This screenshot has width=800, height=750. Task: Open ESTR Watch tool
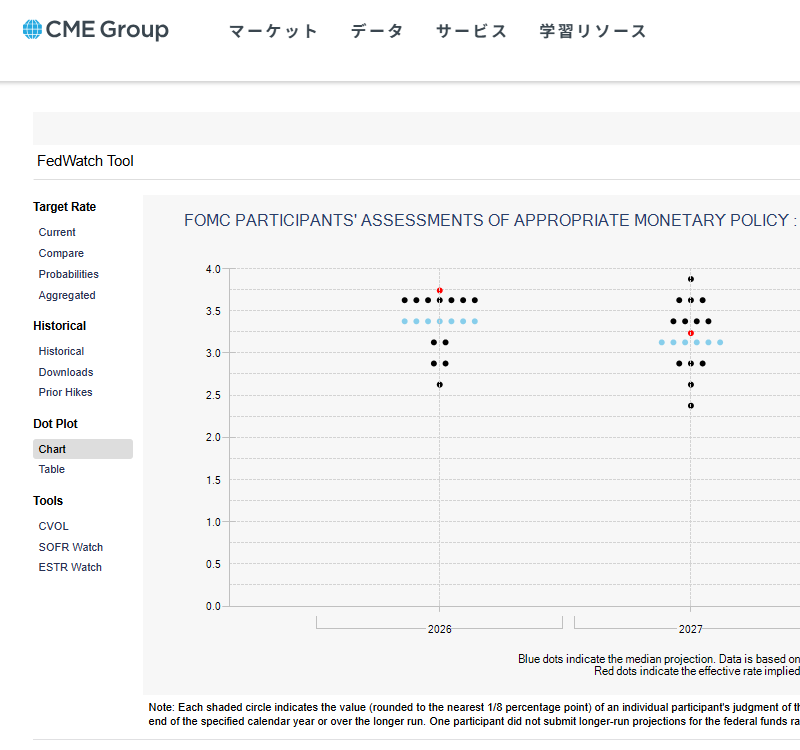70,567
